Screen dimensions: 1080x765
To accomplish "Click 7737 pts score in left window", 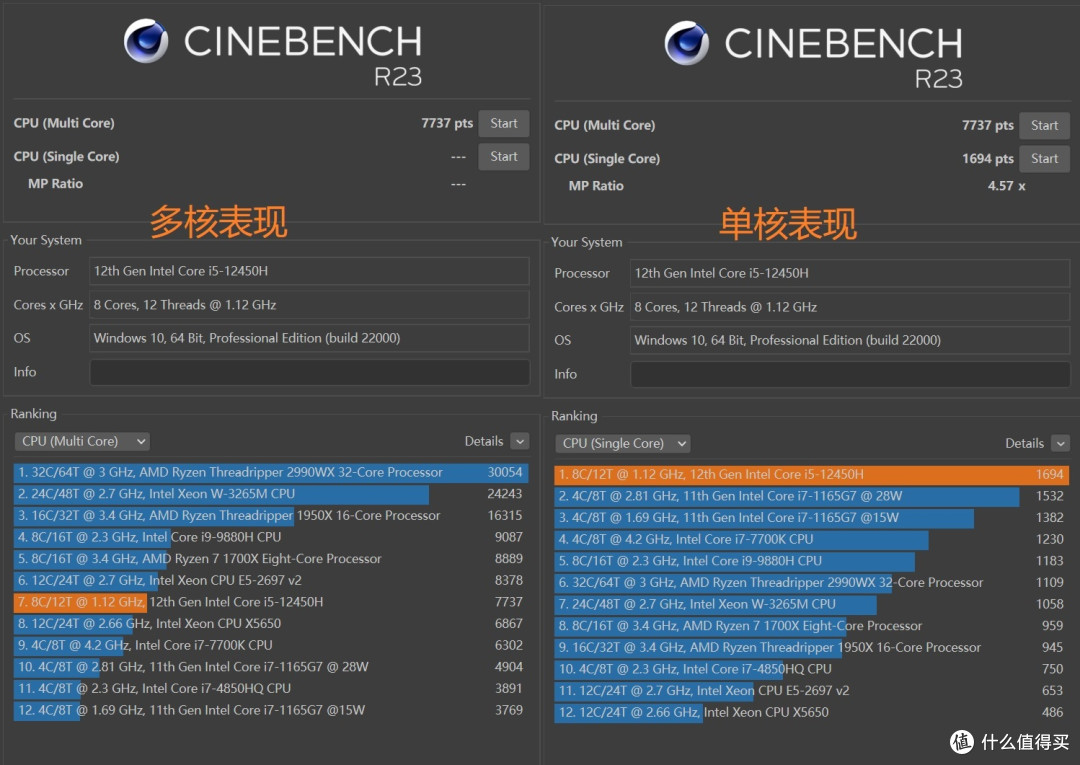I will coord(447,123).
